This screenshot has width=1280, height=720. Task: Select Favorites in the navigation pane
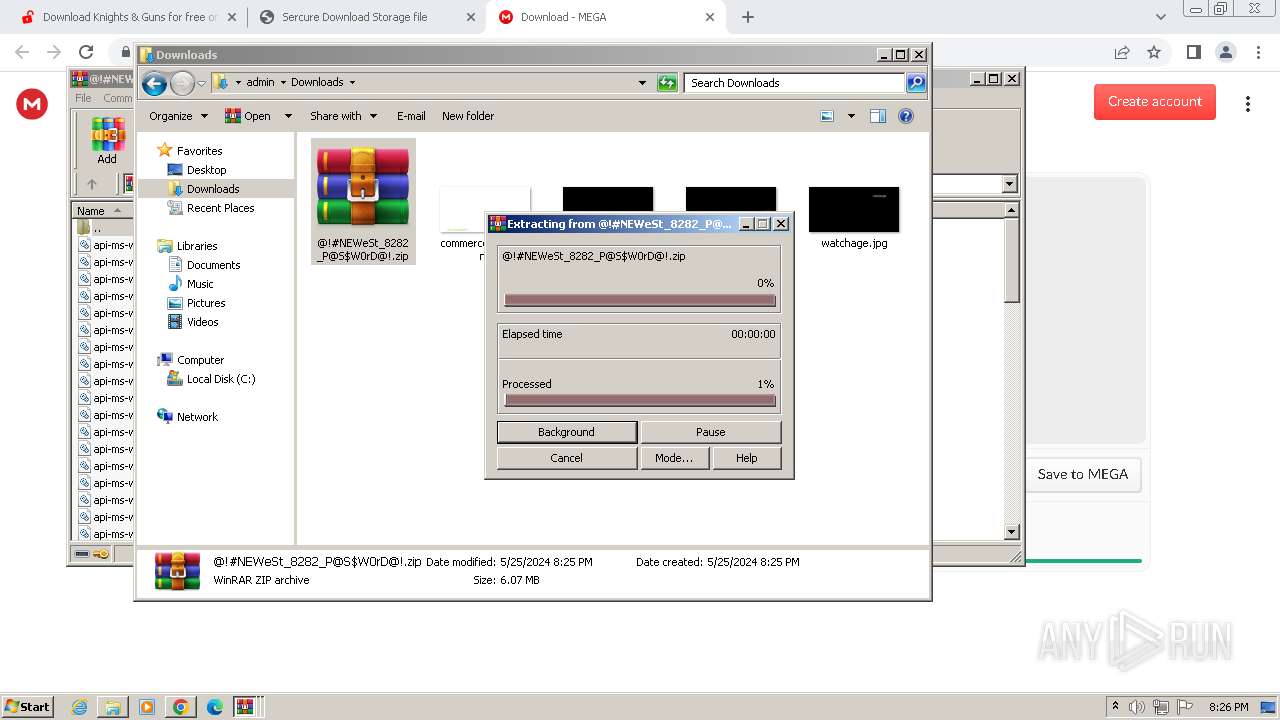click(199, 151)
